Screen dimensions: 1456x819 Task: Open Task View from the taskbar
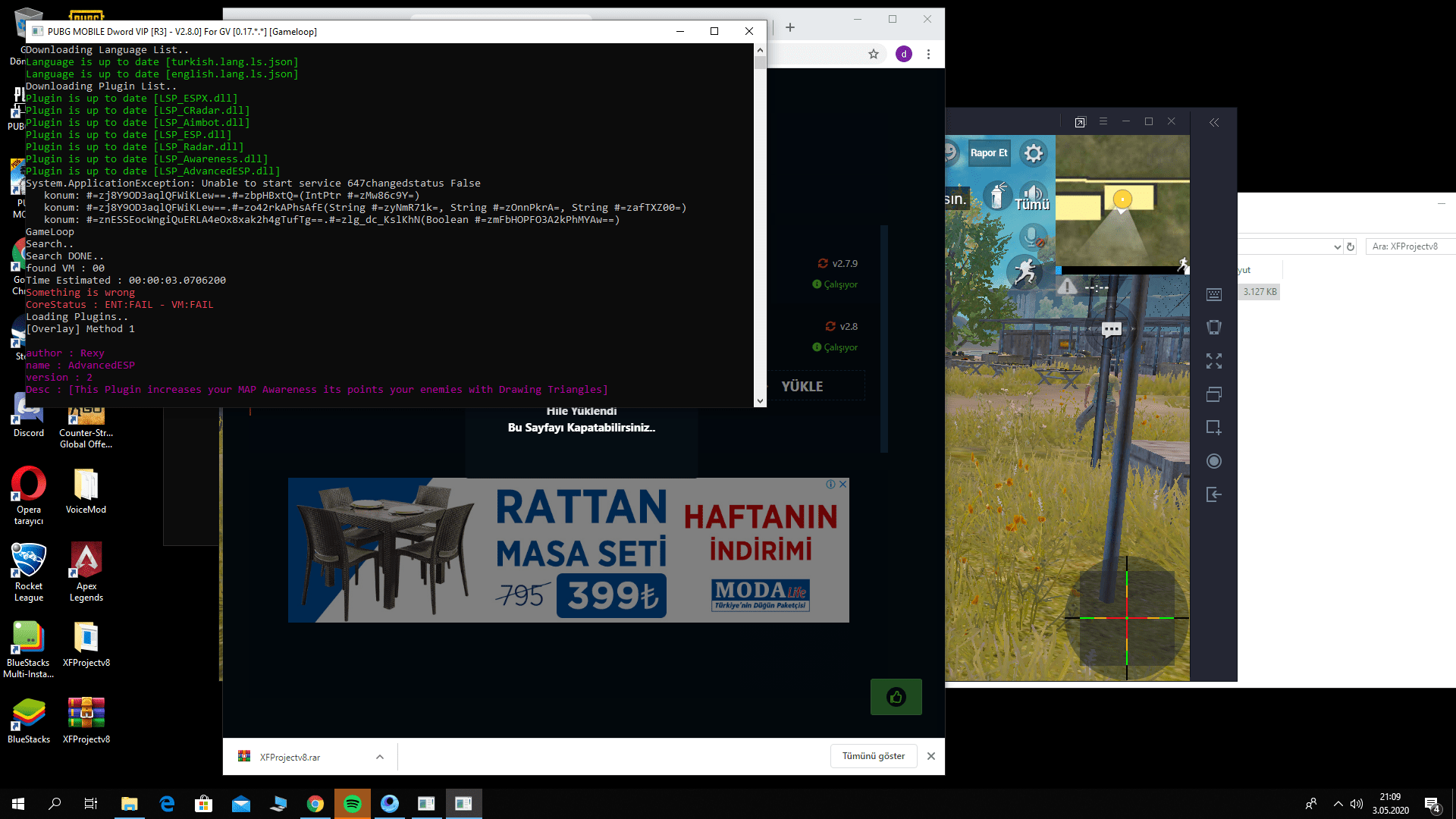91,804
